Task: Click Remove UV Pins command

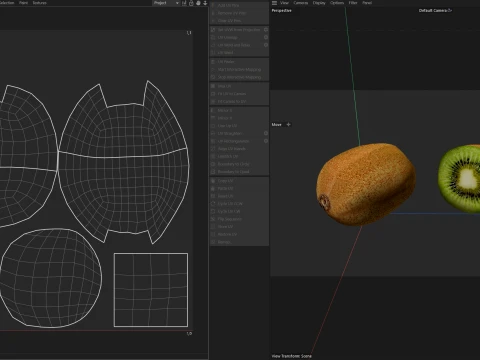Action: (x=239, y=13)
